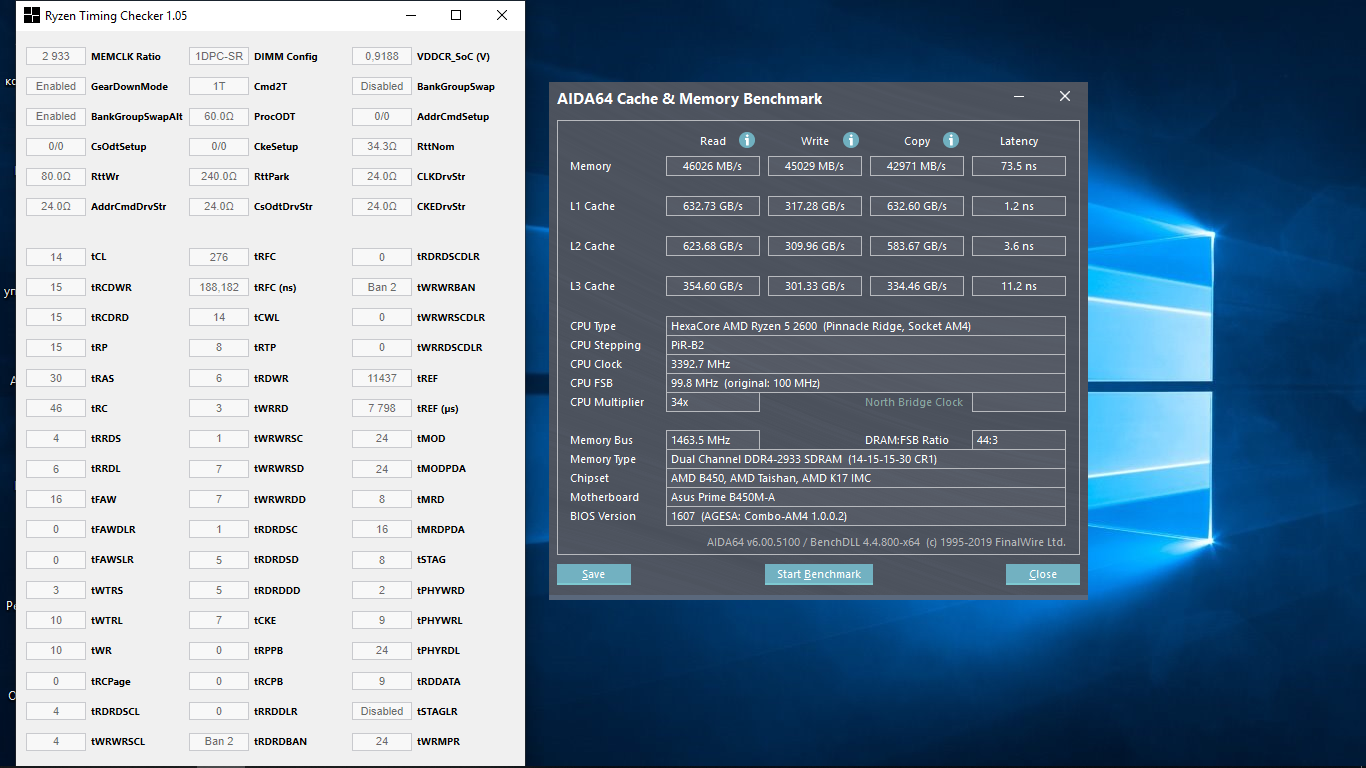Select the tWRWRBAN value field

pos(382,287)
